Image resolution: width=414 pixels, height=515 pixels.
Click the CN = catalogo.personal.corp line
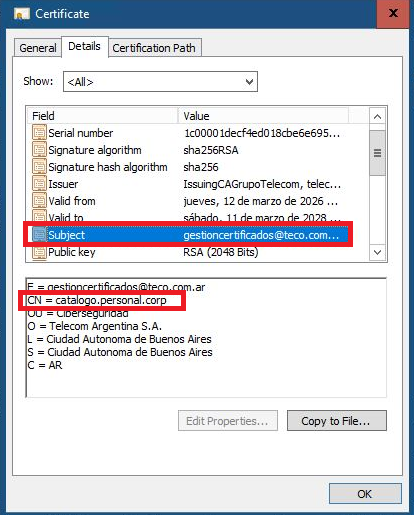pos(97,300)
